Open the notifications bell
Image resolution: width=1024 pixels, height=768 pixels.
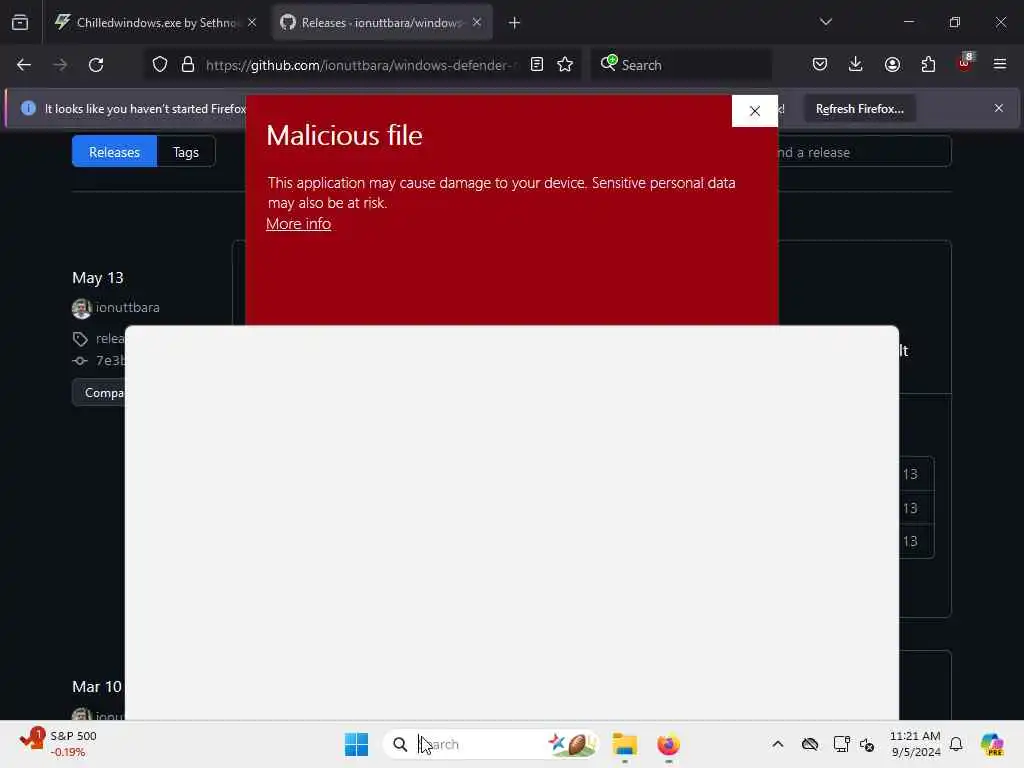point(956,744)
